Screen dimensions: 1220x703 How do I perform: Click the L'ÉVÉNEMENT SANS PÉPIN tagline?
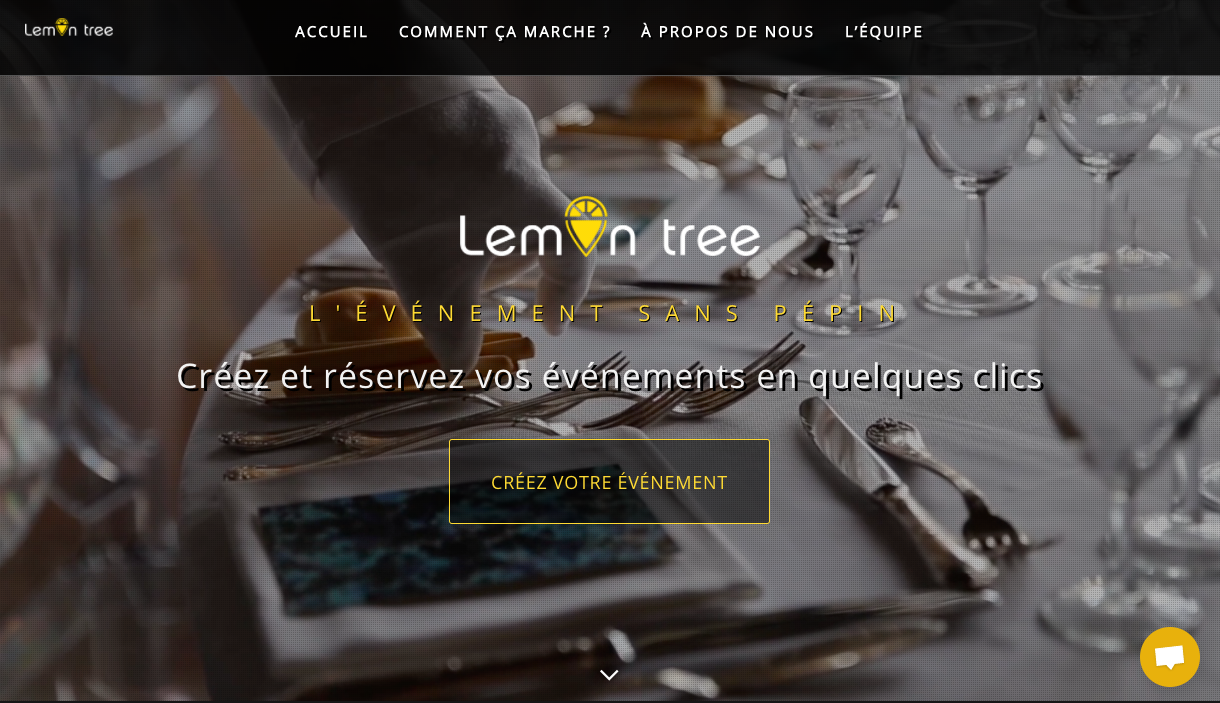[606, 313]
